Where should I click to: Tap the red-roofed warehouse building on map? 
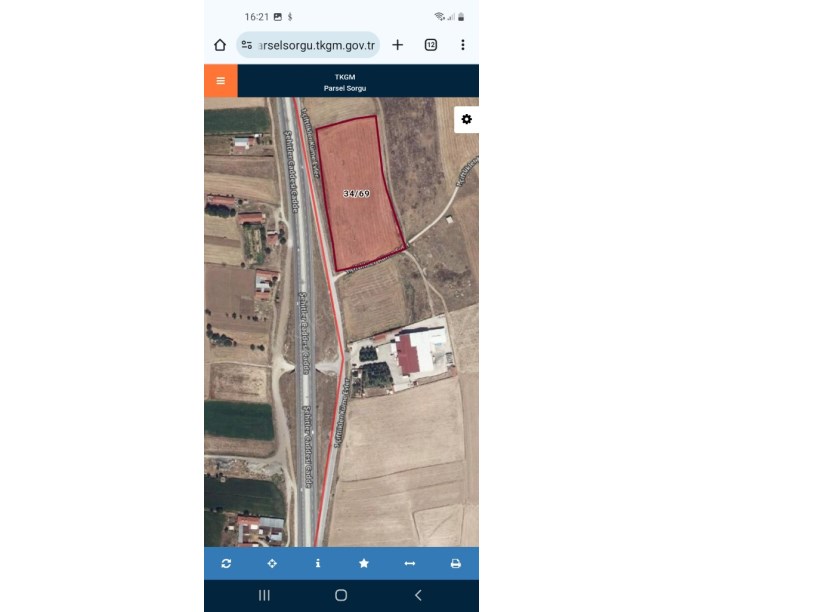(x=408, y=355)
